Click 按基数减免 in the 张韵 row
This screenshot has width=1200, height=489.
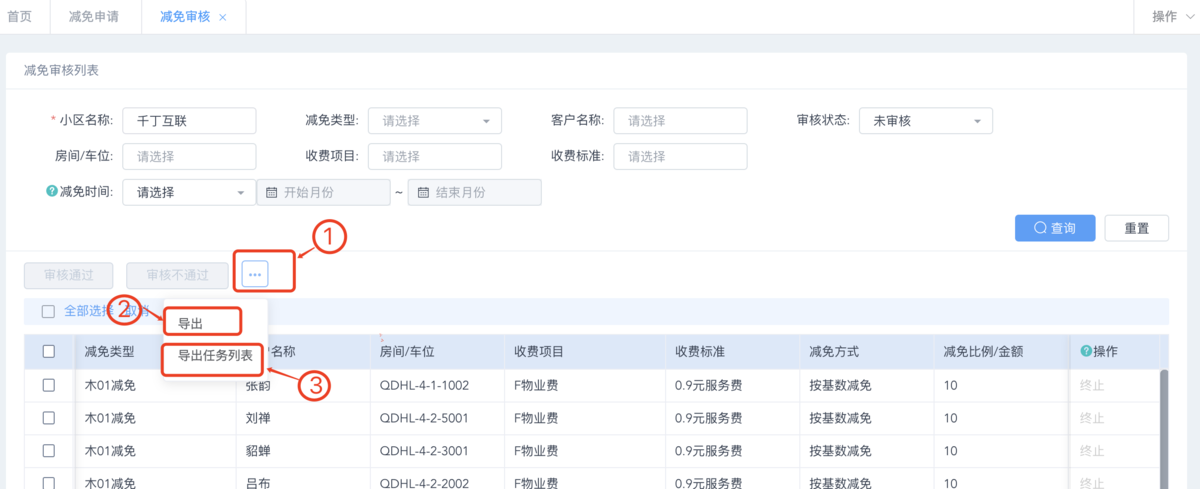[839, 385]
